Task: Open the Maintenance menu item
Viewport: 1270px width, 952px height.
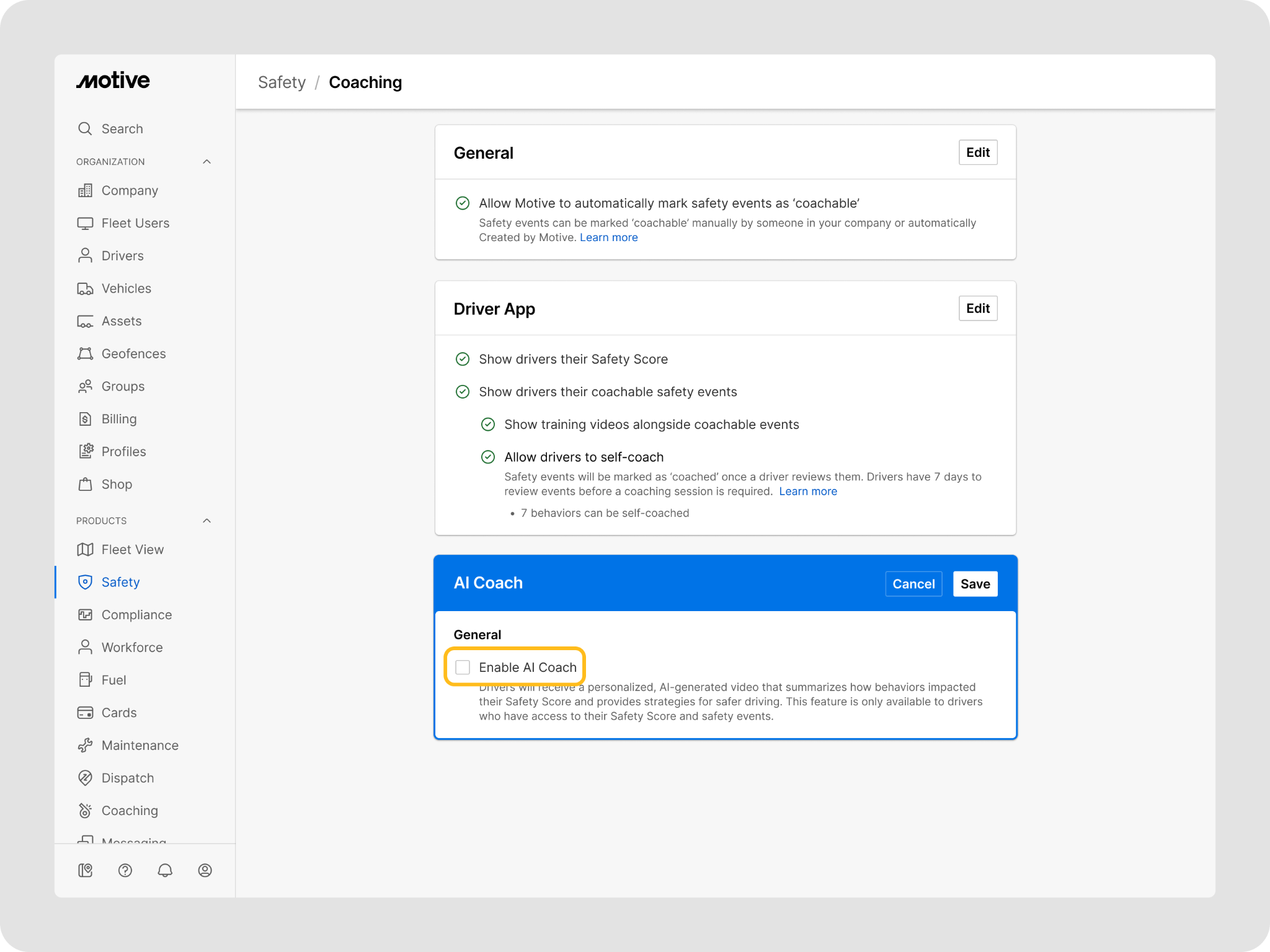Action: coord(145,745)
